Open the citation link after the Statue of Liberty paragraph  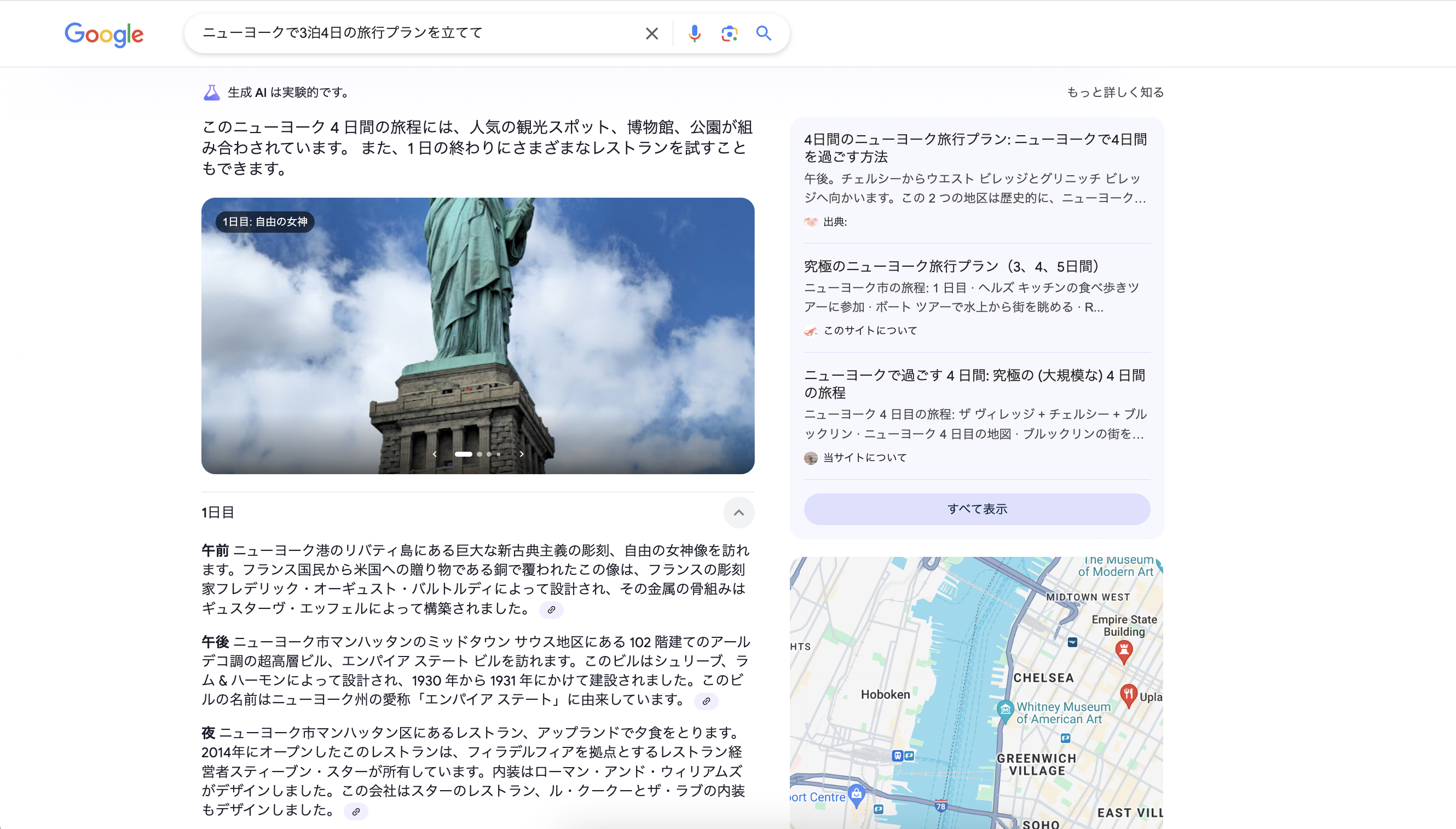pos(553,609)
